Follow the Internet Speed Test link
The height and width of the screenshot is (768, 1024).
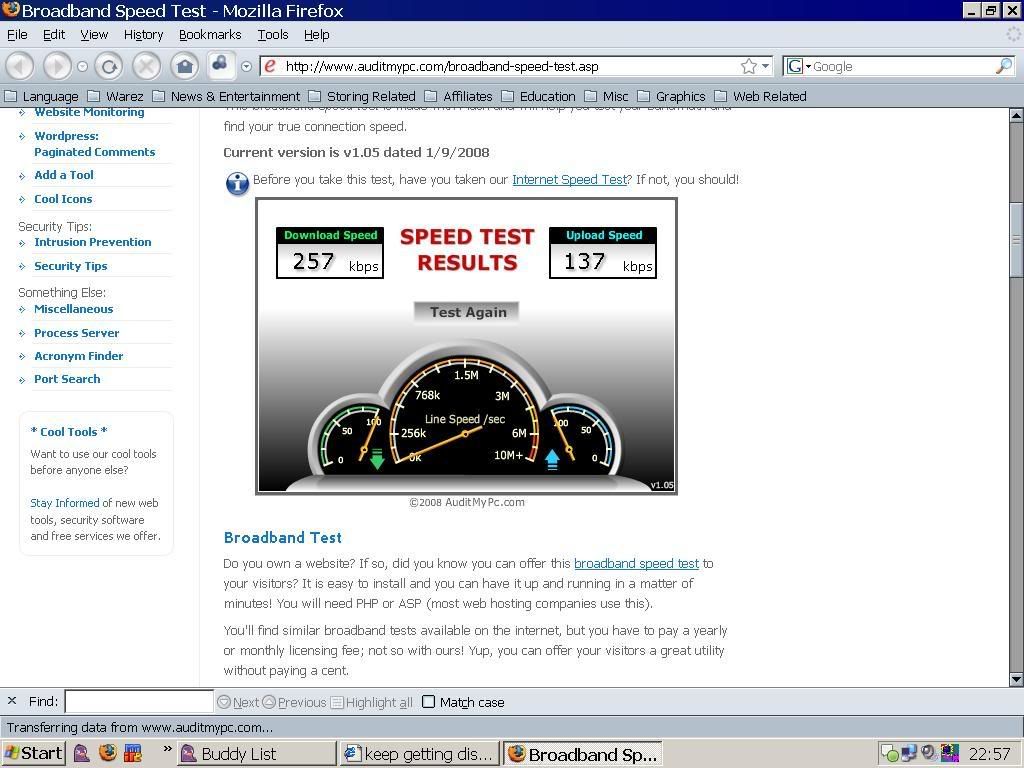pos(569,179)
